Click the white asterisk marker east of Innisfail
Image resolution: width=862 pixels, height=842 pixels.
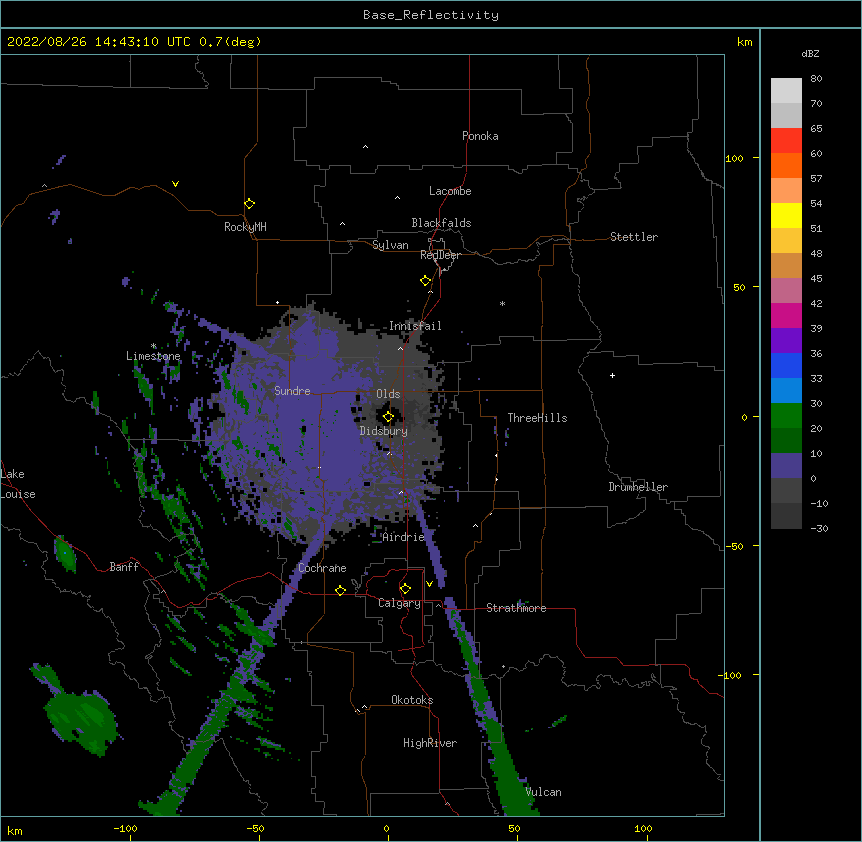pos(502,303)
